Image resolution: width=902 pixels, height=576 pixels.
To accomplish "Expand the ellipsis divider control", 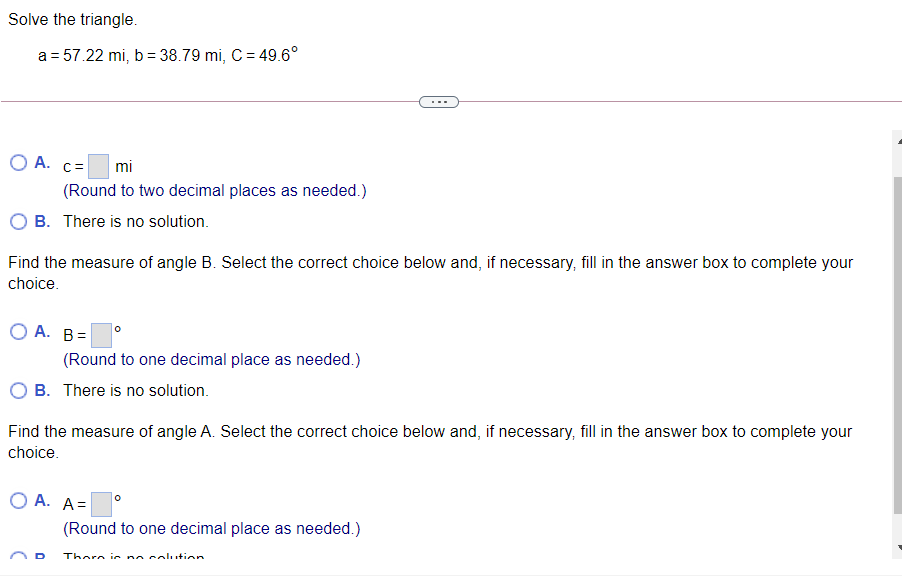I will pos(438,101).
